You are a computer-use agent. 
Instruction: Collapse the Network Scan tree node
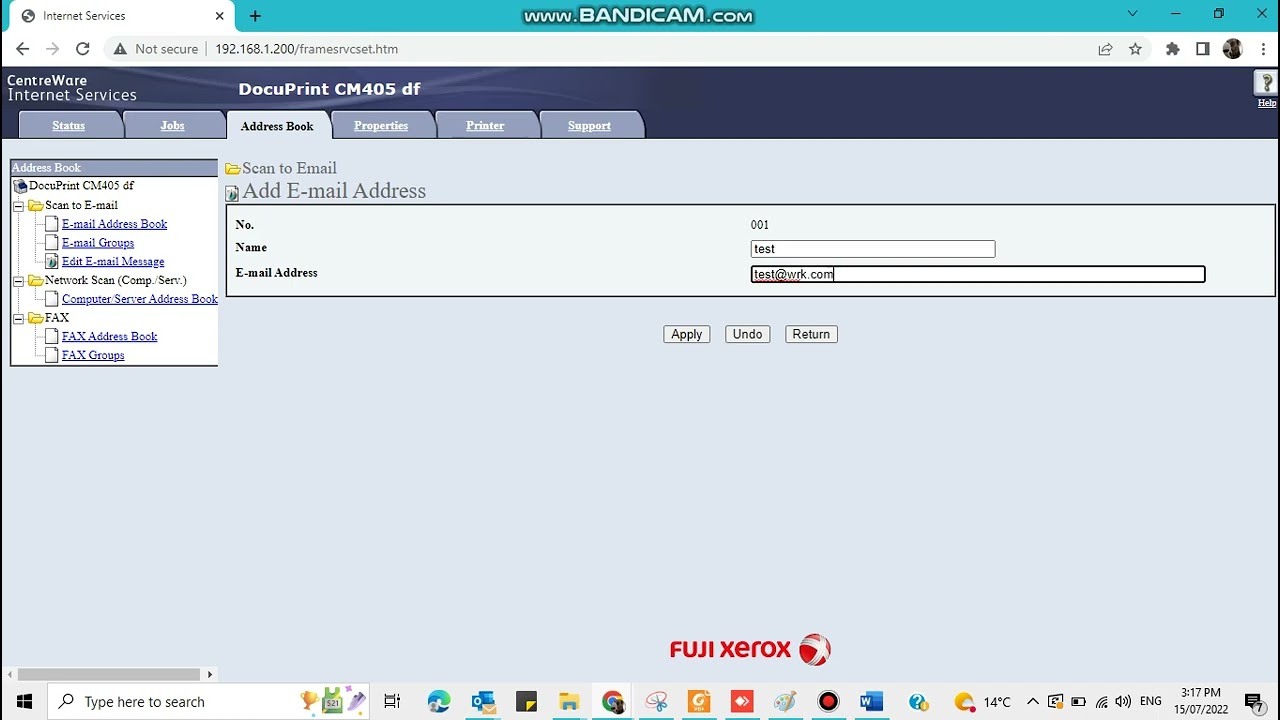[x=18, y=281]
